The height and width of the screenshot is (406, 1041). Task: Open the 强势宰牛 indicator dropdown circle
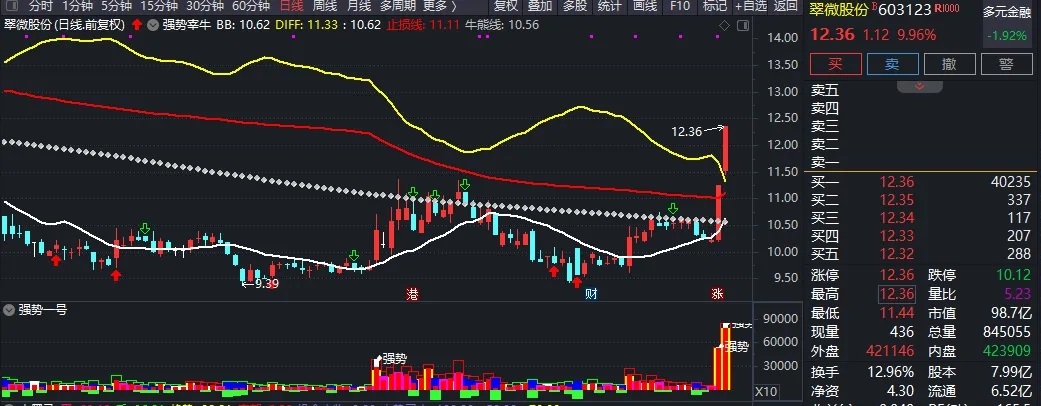coord(153,25)
